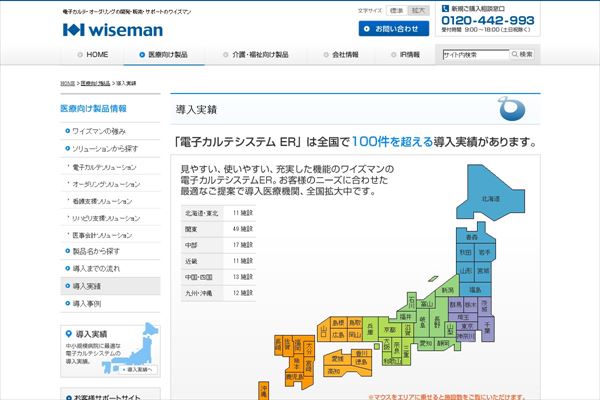Click 埼玉 prefecture on the map
The width and height of the screenshot is (600, 400).
pyautogui.click(x=463, y=317)
